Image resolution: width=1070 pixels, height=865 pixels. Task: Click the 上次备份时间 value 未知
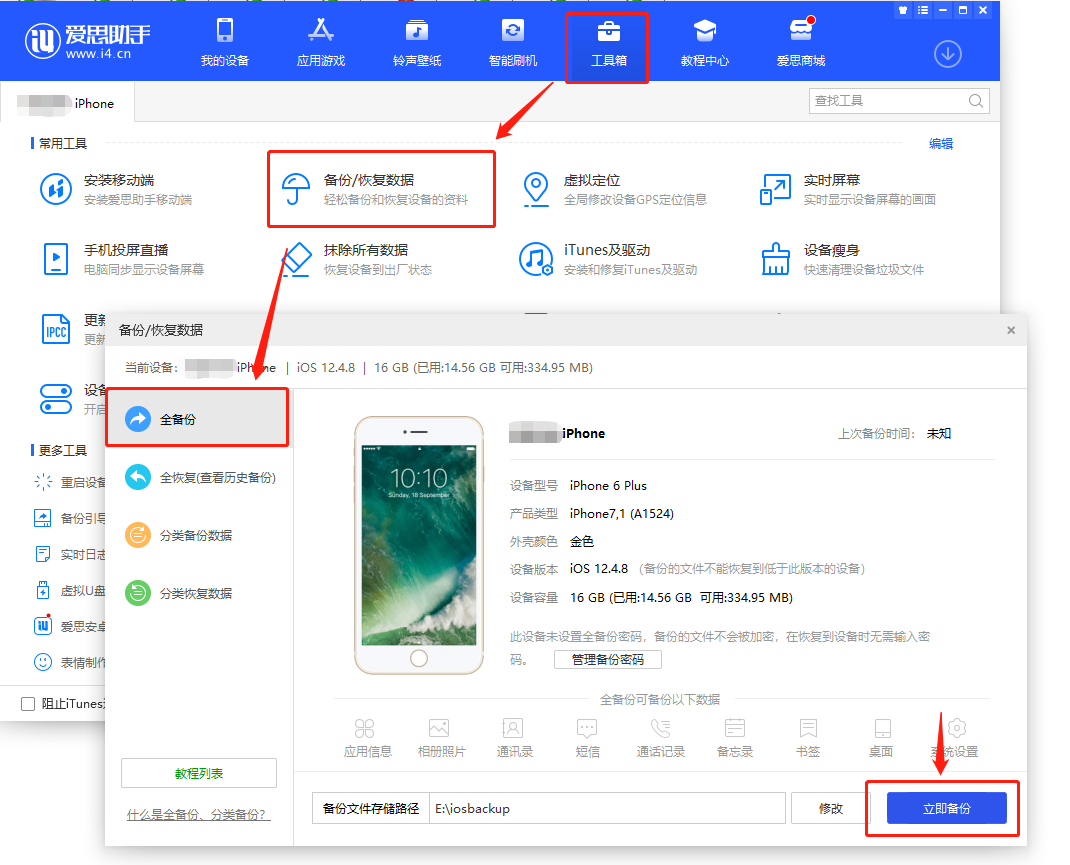938,433
